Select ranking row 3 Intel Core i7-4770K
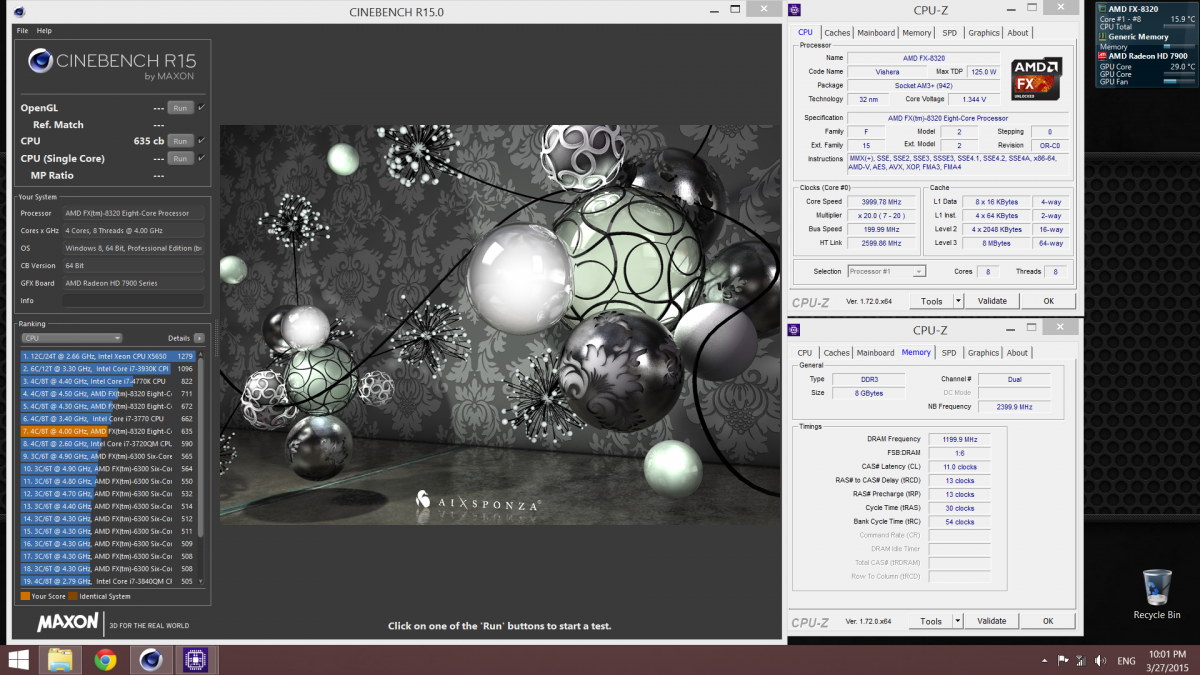The image size is (1200, 675). point(108,381)
